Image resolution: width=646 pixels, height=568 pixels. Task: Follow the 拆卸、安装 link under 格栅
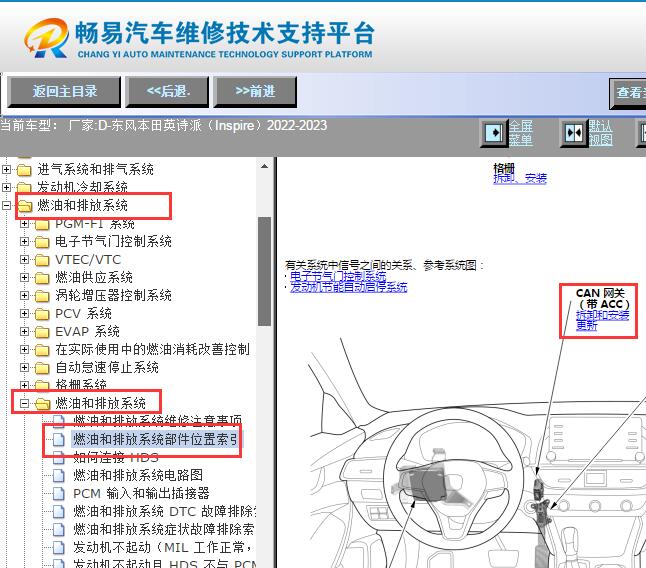coord(520,178)
